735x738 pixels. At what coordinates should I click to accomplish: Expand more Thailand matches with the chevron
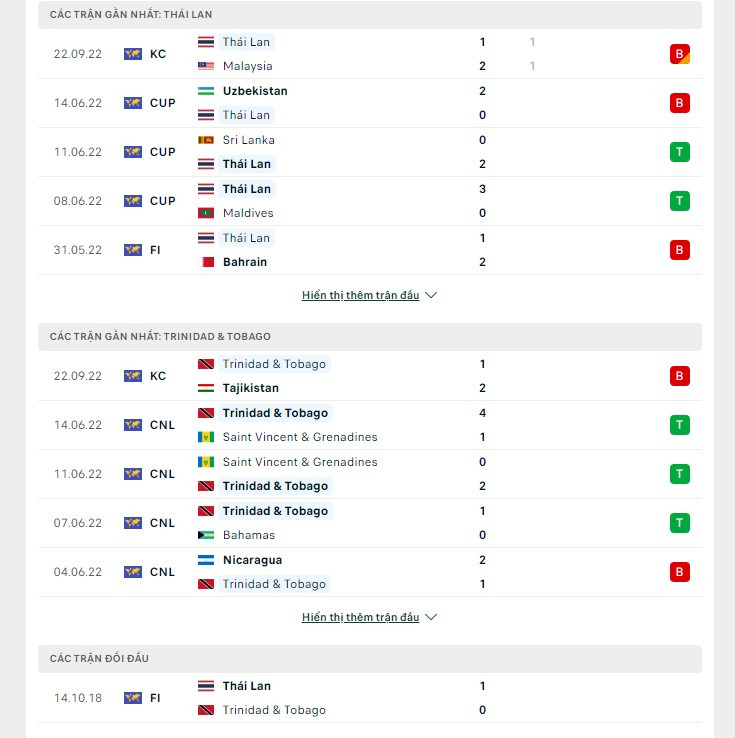tap(431, 296)
